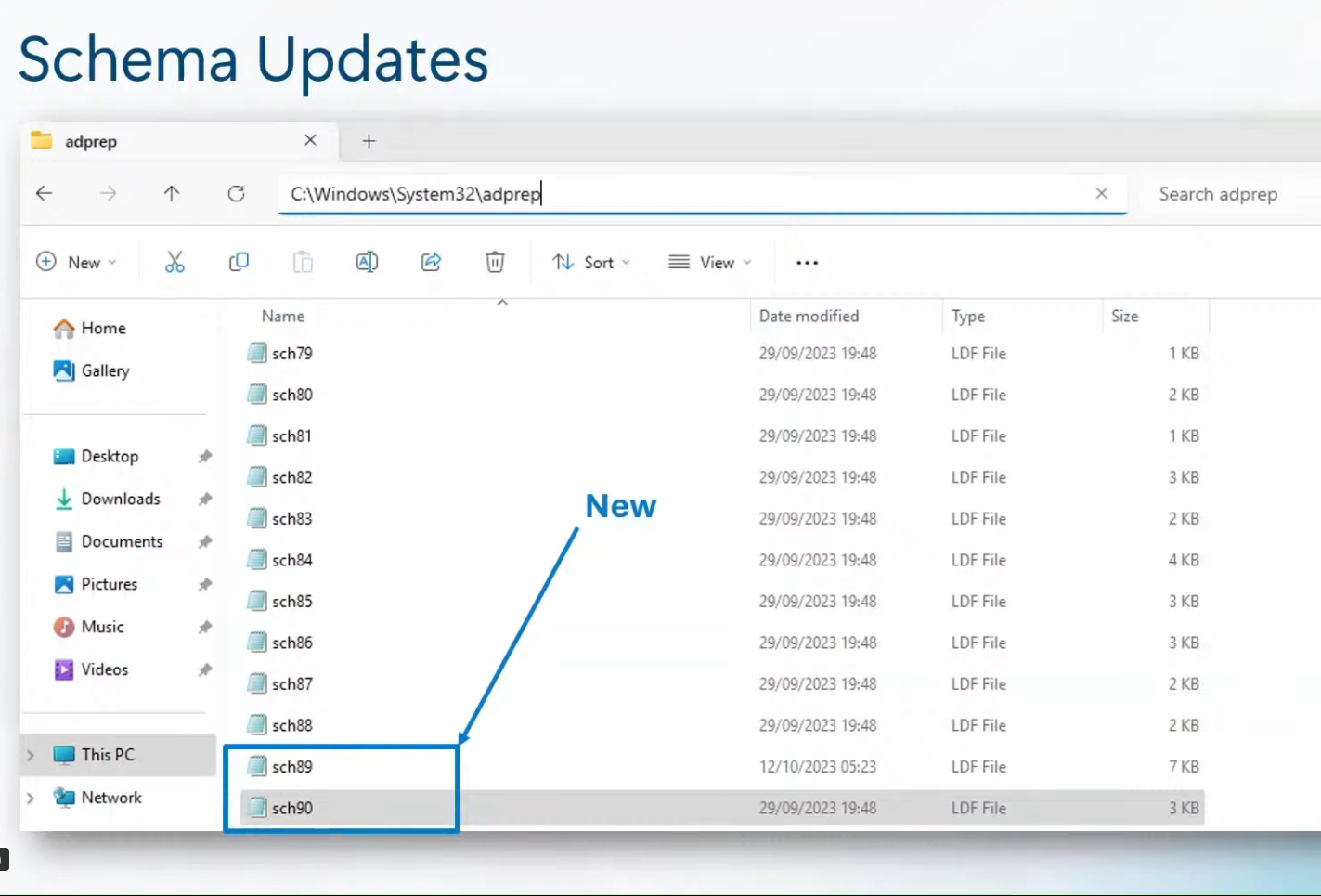Sort files by the Size column
The image size is (1321, 896).
click(x=1124, y=316)
